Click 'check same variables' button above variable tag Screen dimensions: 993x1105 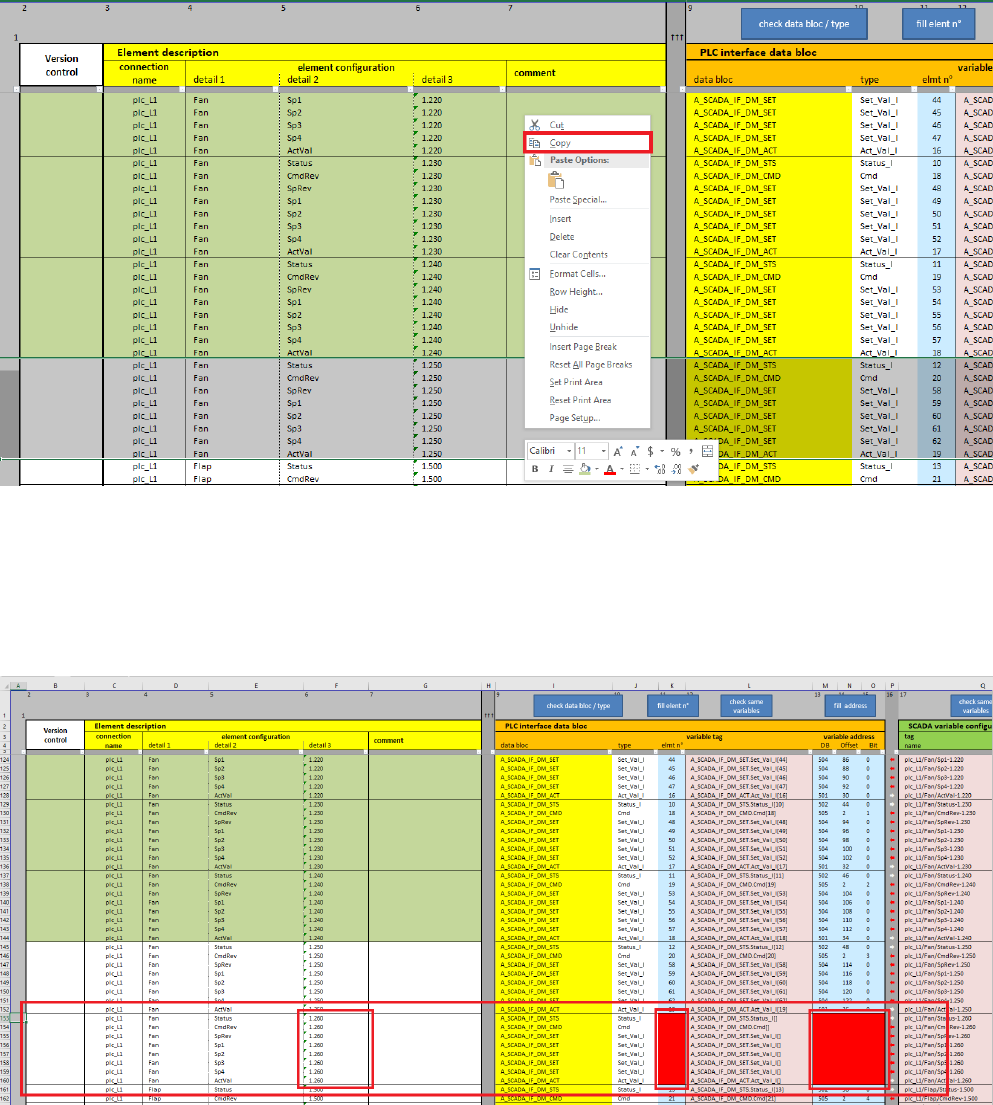[x=746, y=705]
